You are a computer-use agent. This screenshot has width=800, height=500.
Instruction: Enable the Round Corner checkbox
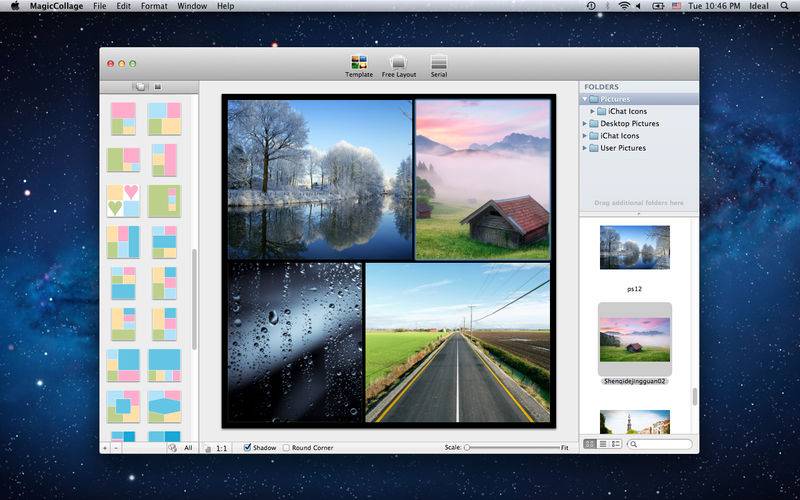pos(286,447)
